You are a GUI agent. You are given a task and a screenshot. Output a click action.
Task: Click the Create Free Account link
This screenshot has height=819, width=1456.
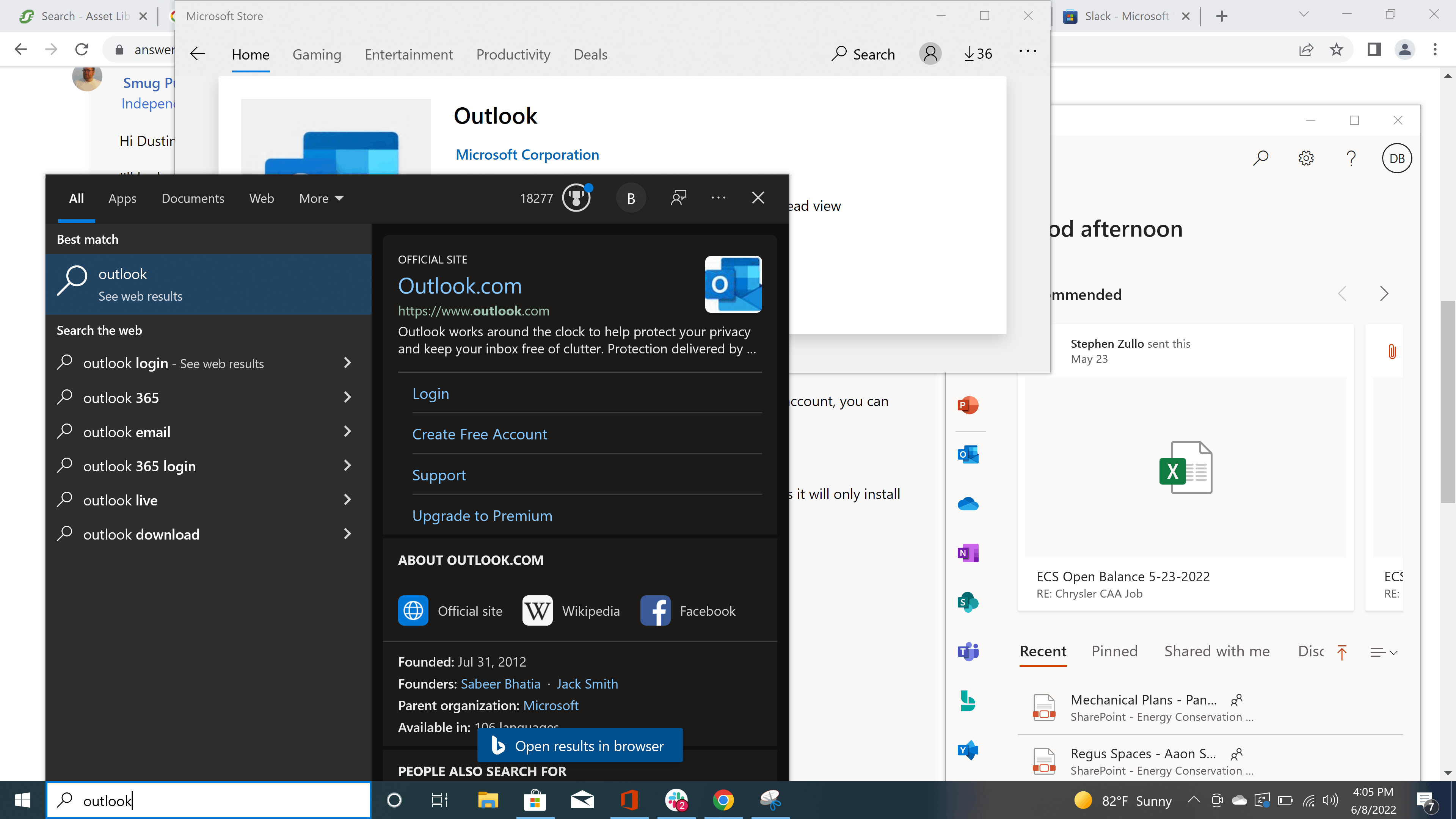479,435
